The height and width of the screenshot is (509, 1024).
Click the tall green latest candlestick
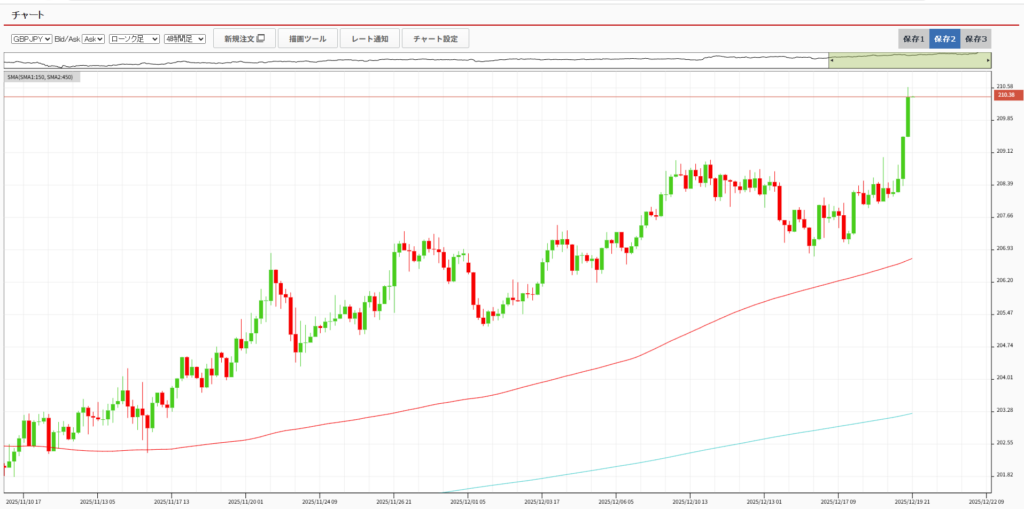(909, 115)
